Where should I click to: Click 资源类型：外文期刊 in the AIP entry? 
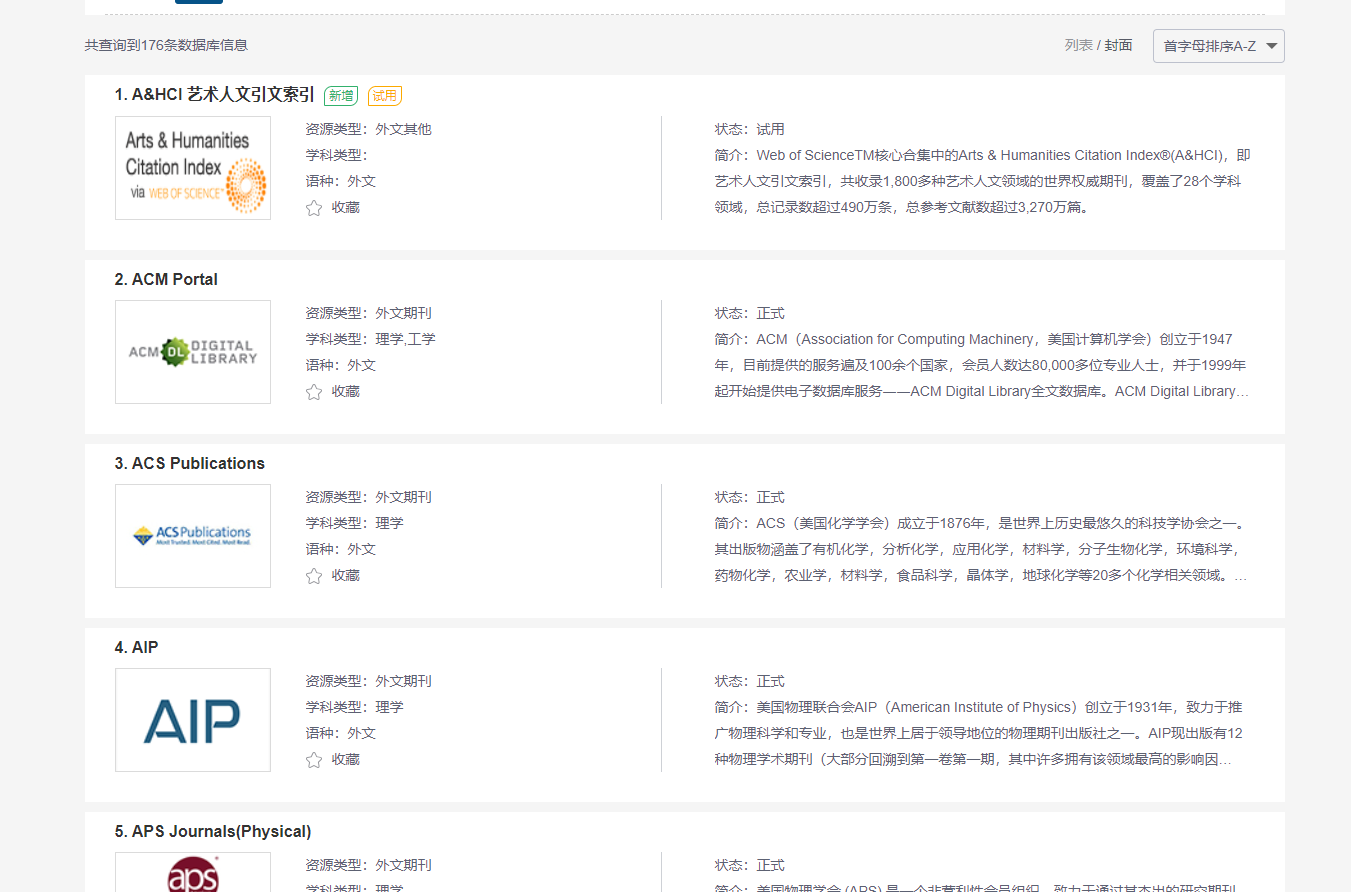[369, 682]
